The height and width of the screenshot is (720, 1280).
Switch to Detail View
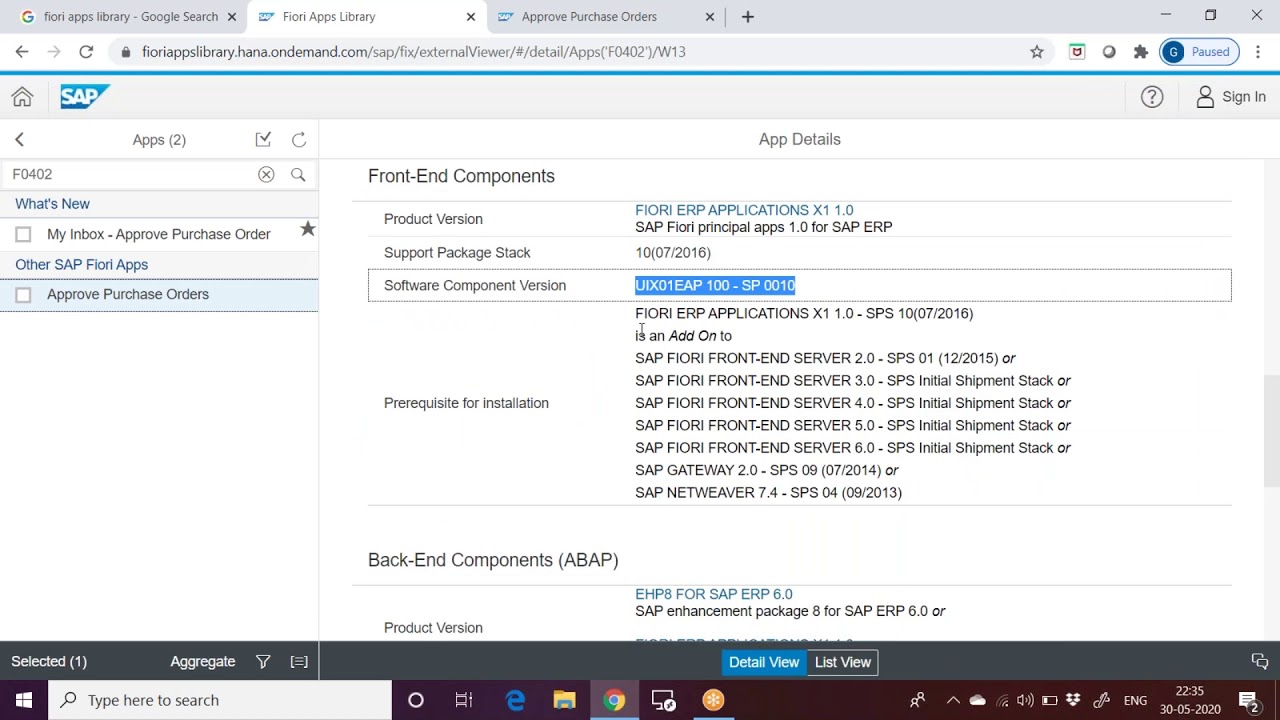(764, 662)
